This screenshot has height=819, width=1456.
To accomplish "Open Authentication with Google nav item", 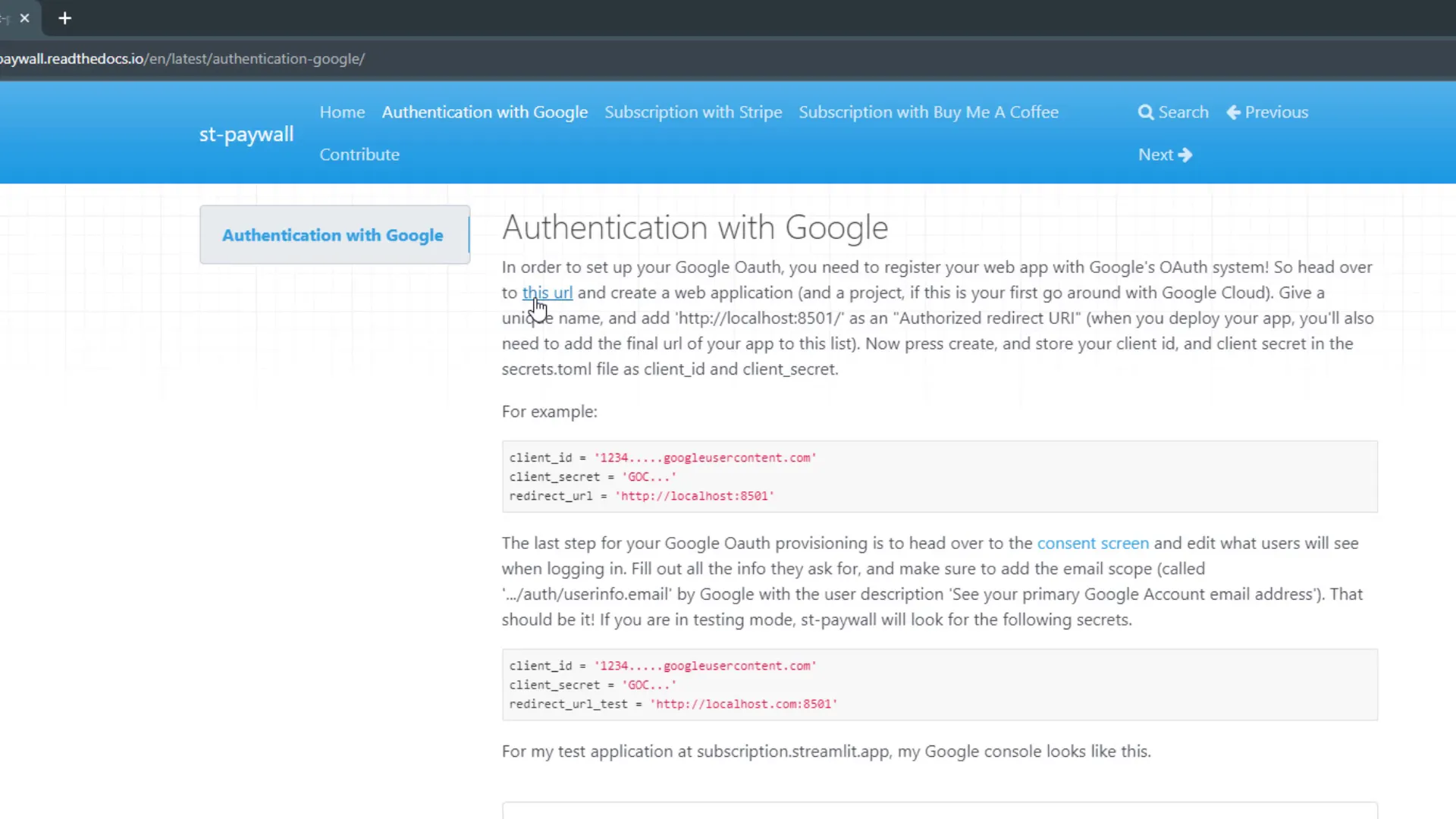I will pyautogui.click(x=485, y=112).
